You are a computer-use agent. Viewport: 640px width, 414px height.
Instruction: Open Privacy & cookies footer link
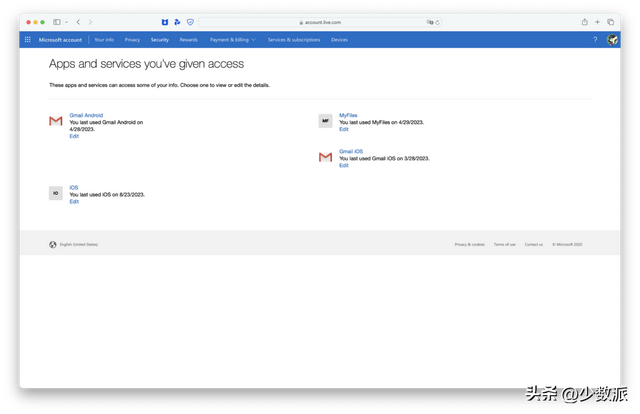pyautogui.click(x=469, y=245)
